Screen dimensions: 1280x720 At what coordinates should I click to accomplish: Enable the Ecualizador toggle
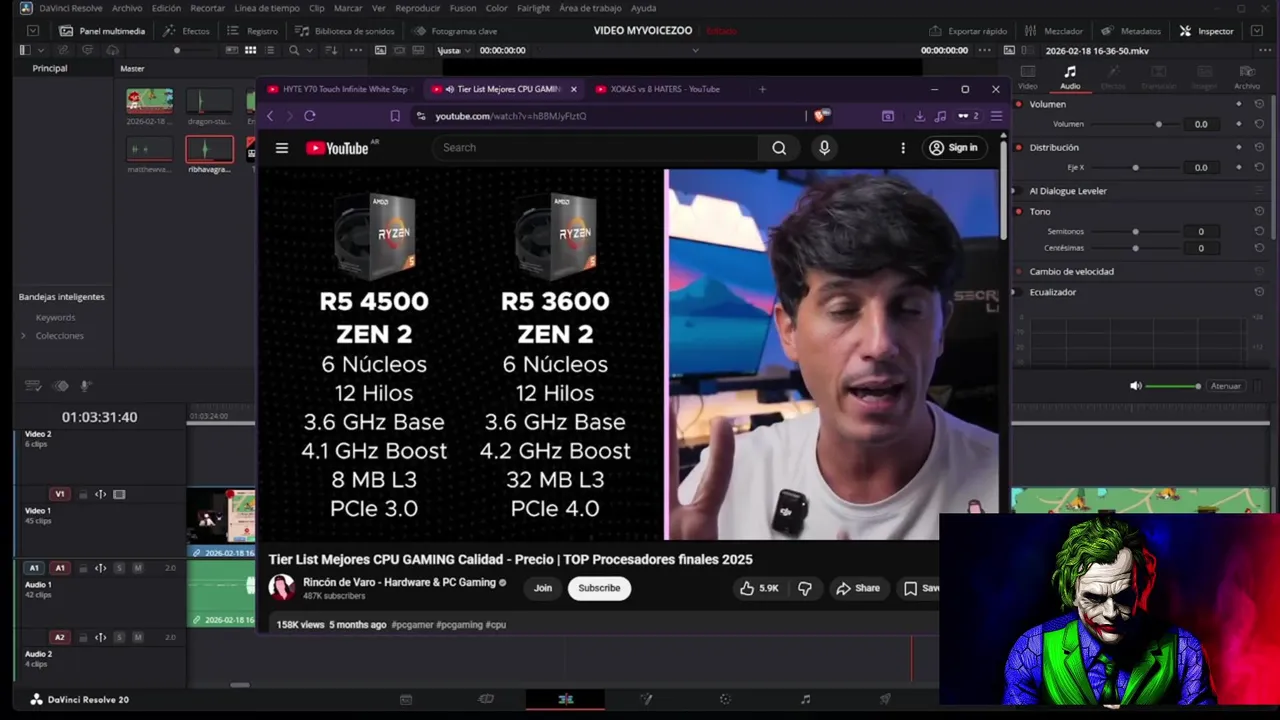pos(1019,292)
